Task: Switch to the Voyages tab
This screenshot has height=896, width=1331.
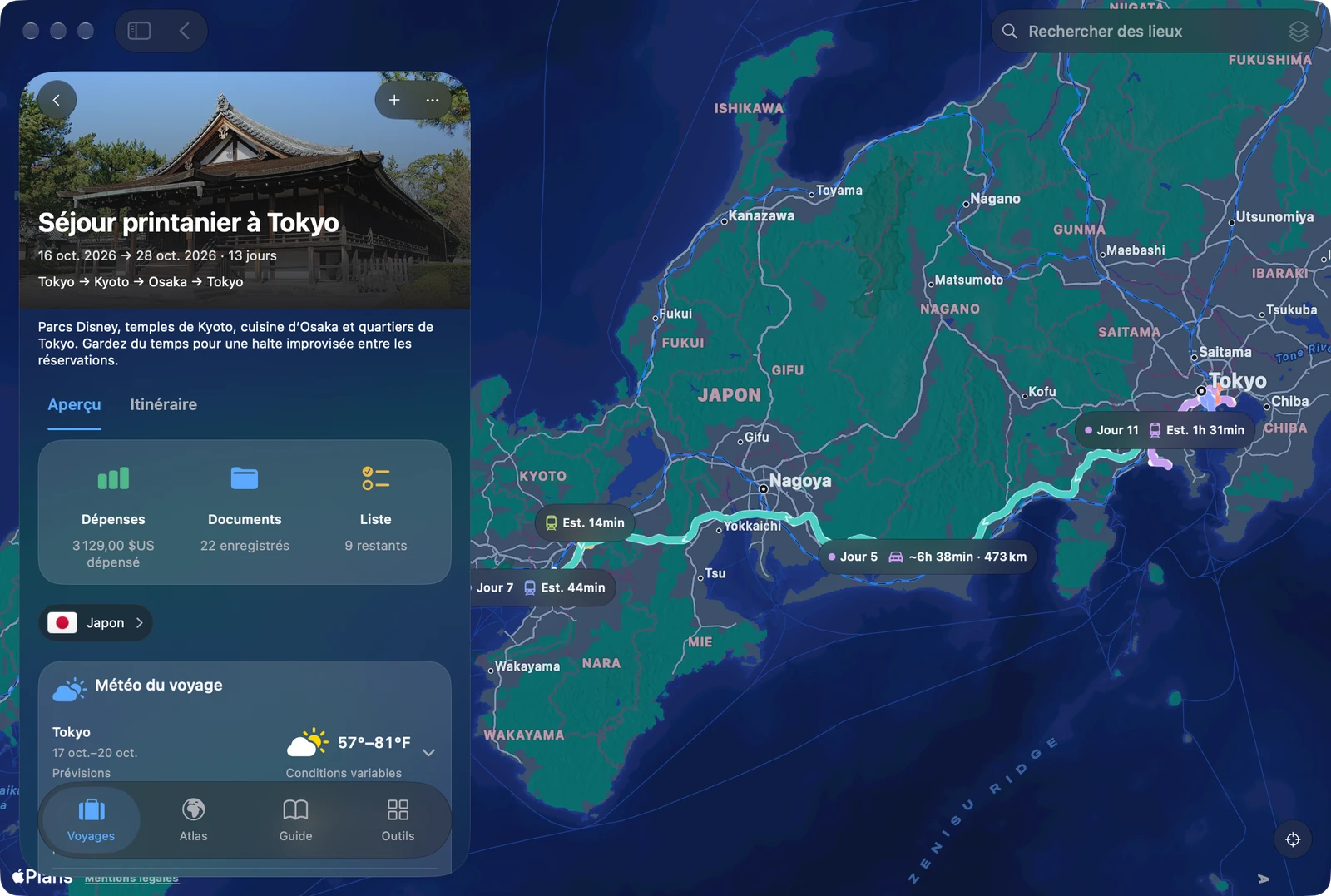Action: [x=92, y=820]
